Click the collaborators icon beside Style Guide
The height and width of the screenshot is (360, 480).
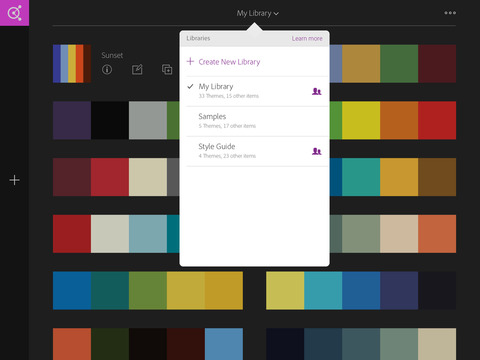[316, 151]
